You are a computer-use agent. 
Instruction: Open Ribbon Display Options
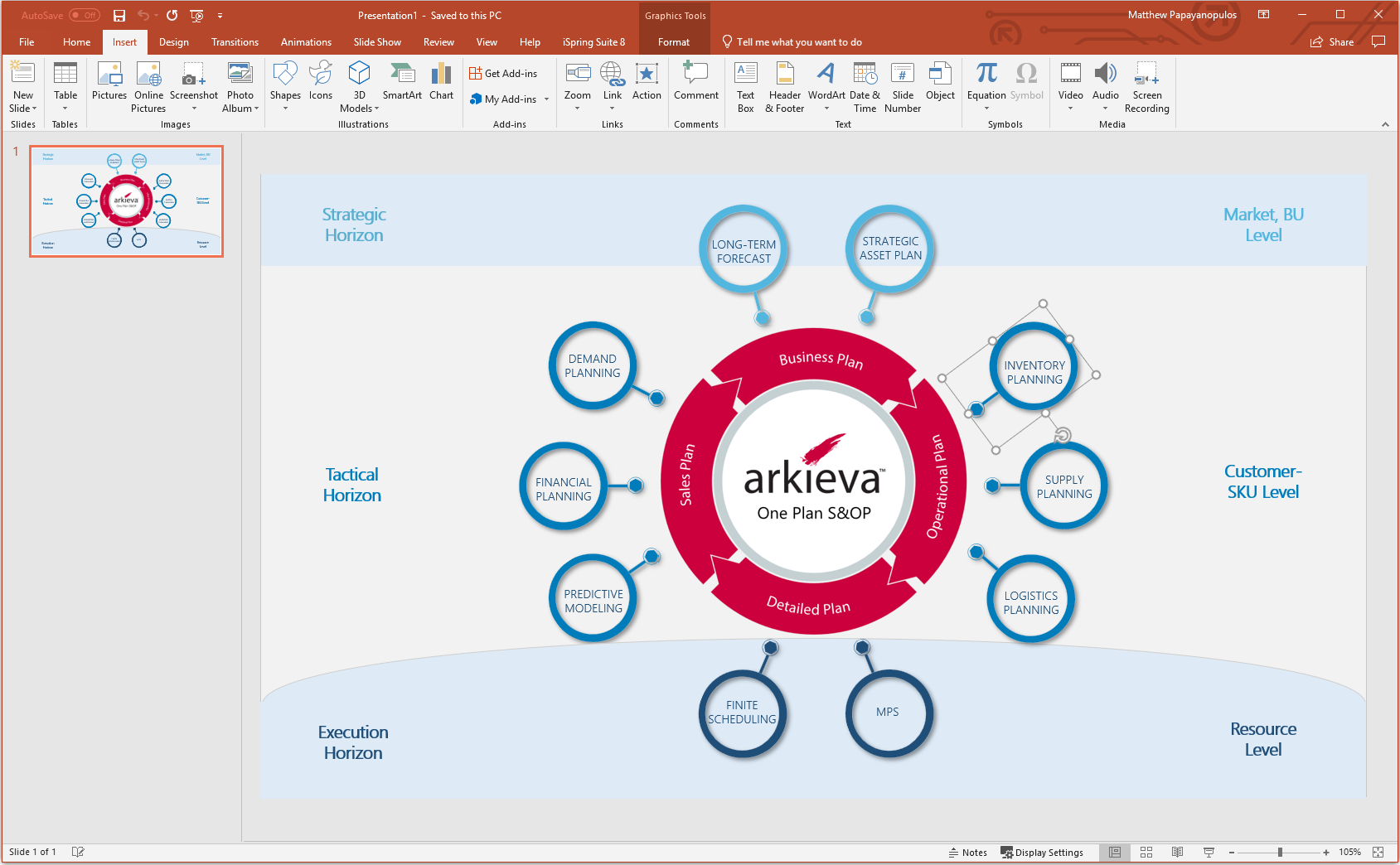1263,14
